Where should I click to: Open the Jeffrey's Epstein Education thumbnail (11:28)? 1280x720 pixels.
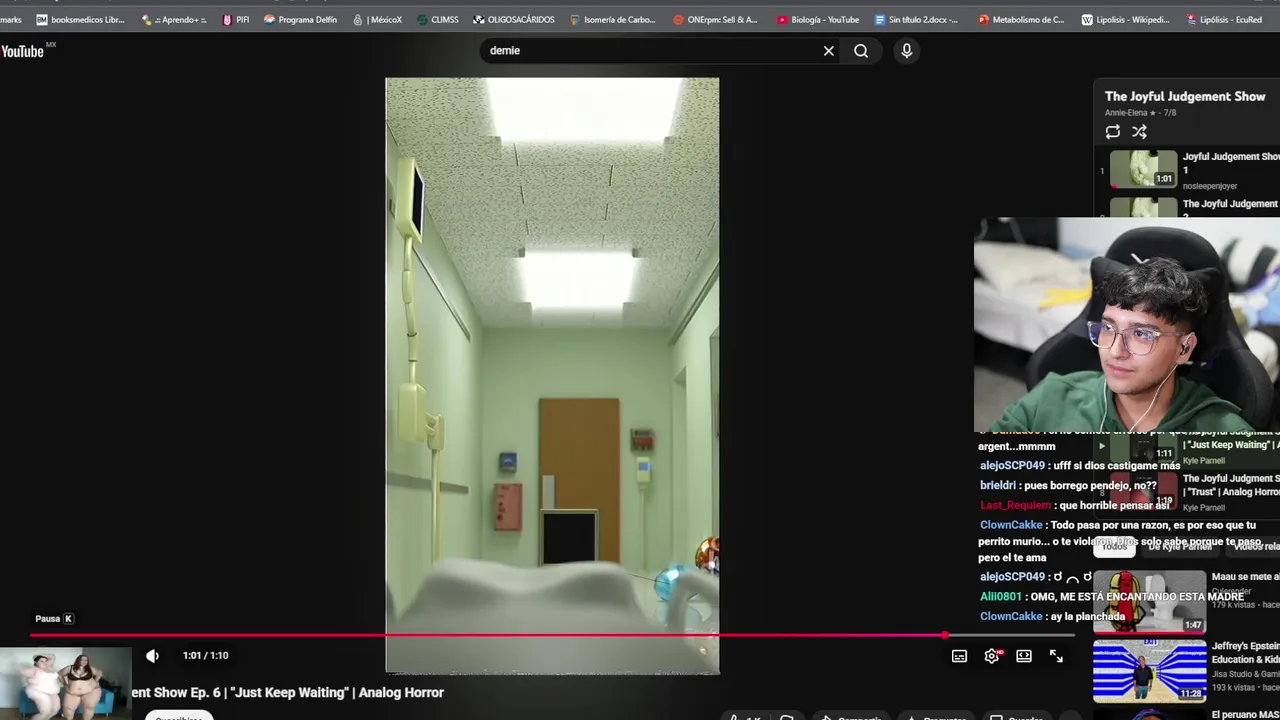(1149, 671)
